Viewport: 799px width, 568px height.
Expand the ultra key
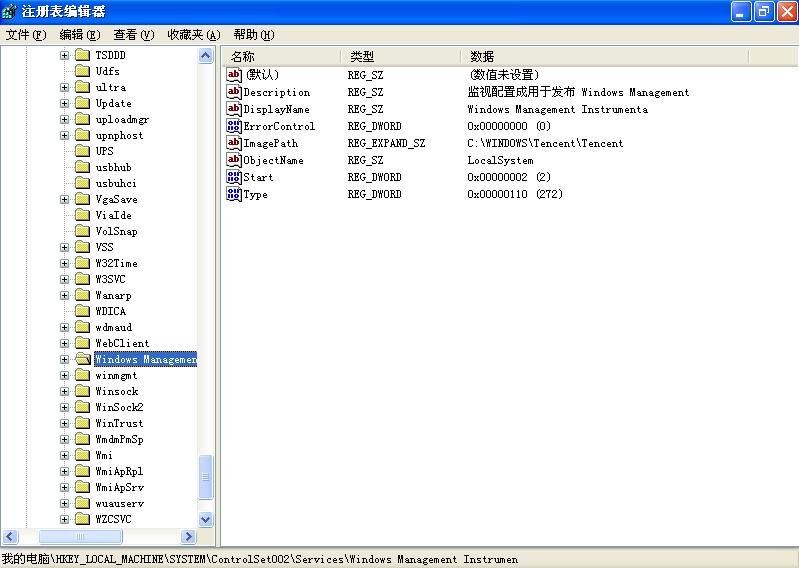(64, 87)
